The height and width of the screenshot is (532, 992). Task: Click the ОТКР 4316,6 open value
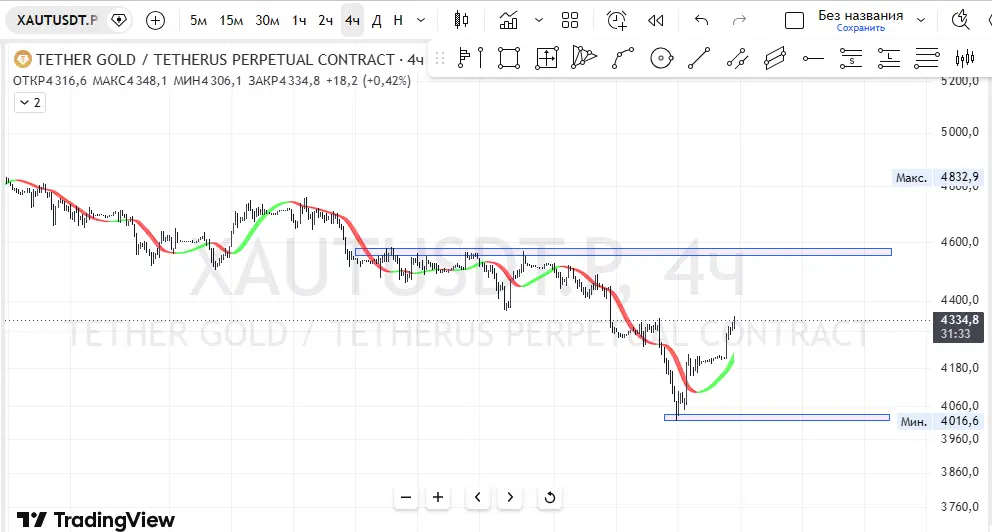[x=49, y=81]
